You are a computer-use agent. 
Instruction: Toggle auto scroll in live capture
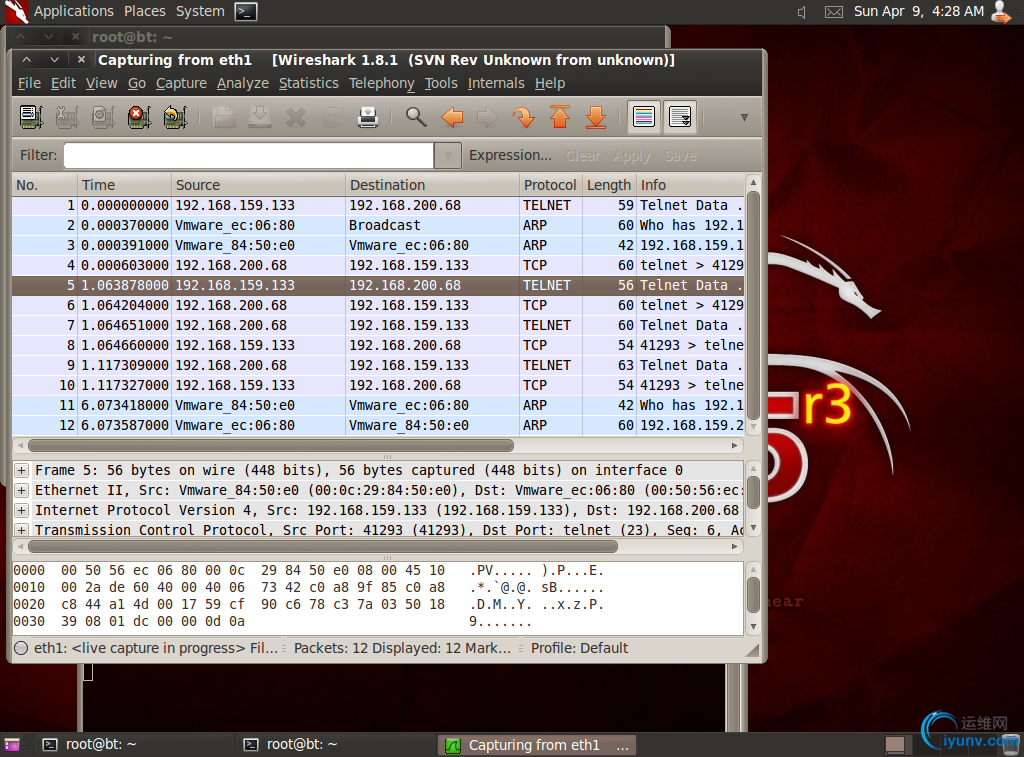coord(680,118)
